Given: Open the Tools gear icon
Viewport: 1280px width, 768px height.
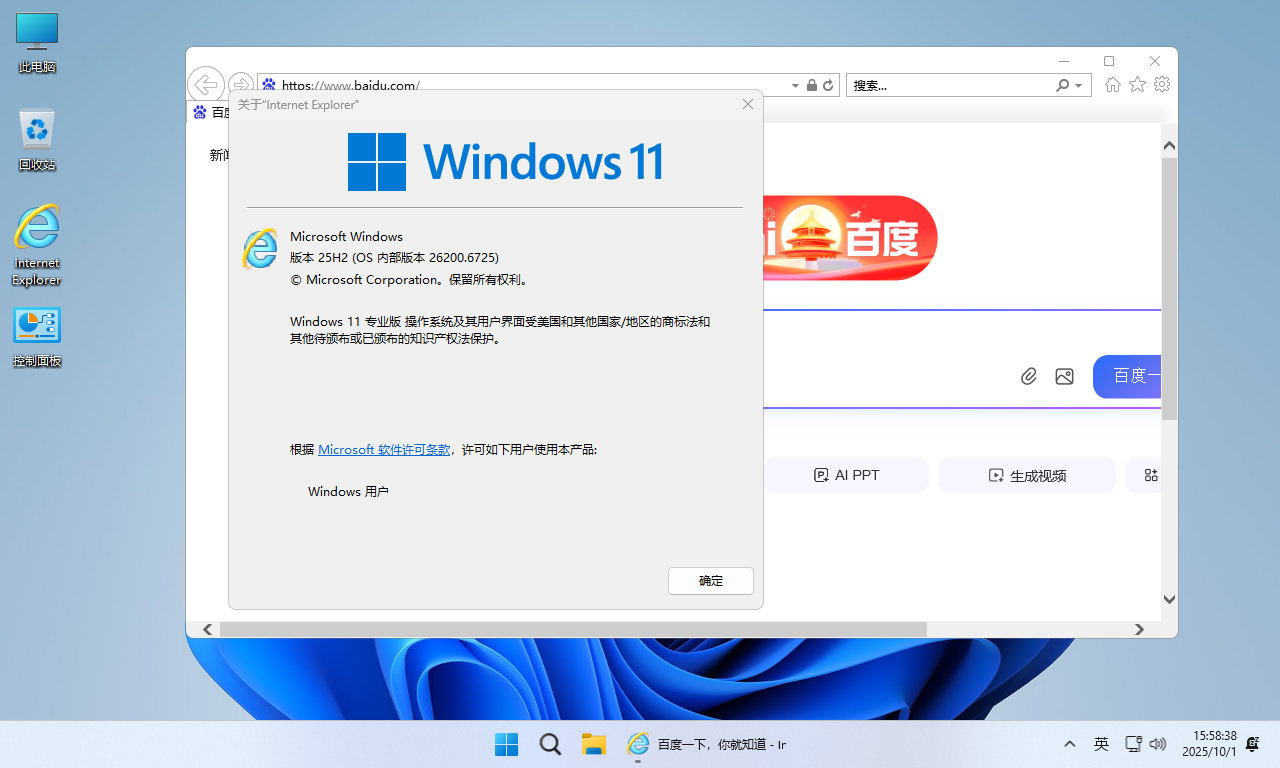Looking at the screenshot, I should point(1161,85).
